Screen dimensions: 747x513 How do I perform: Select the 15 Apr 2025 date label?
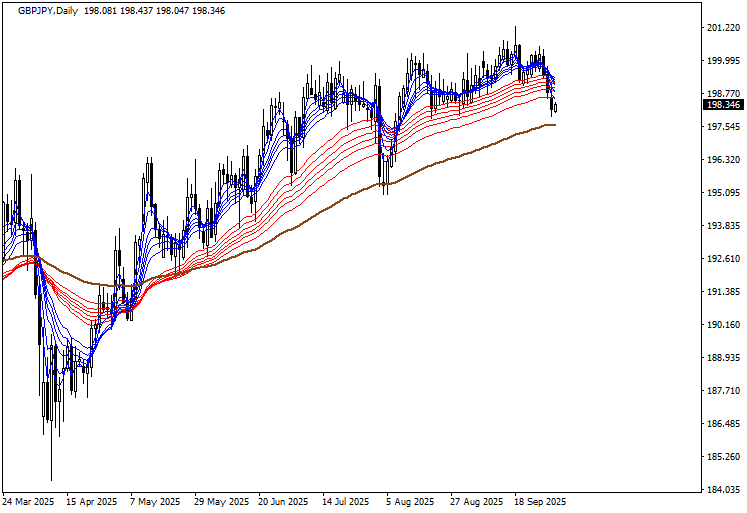[91, 501]
